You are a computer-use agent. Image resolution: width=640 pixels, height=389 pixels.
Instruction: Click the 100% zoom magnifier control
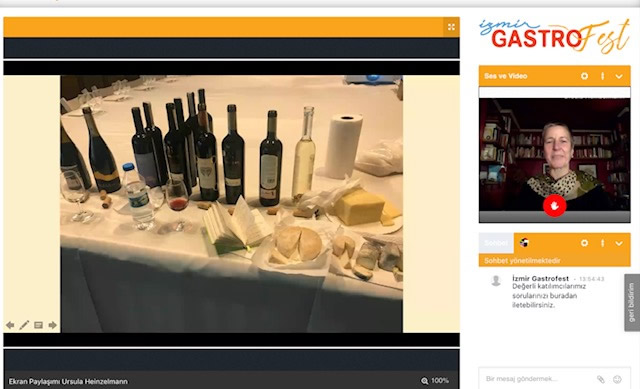[435, 380]
